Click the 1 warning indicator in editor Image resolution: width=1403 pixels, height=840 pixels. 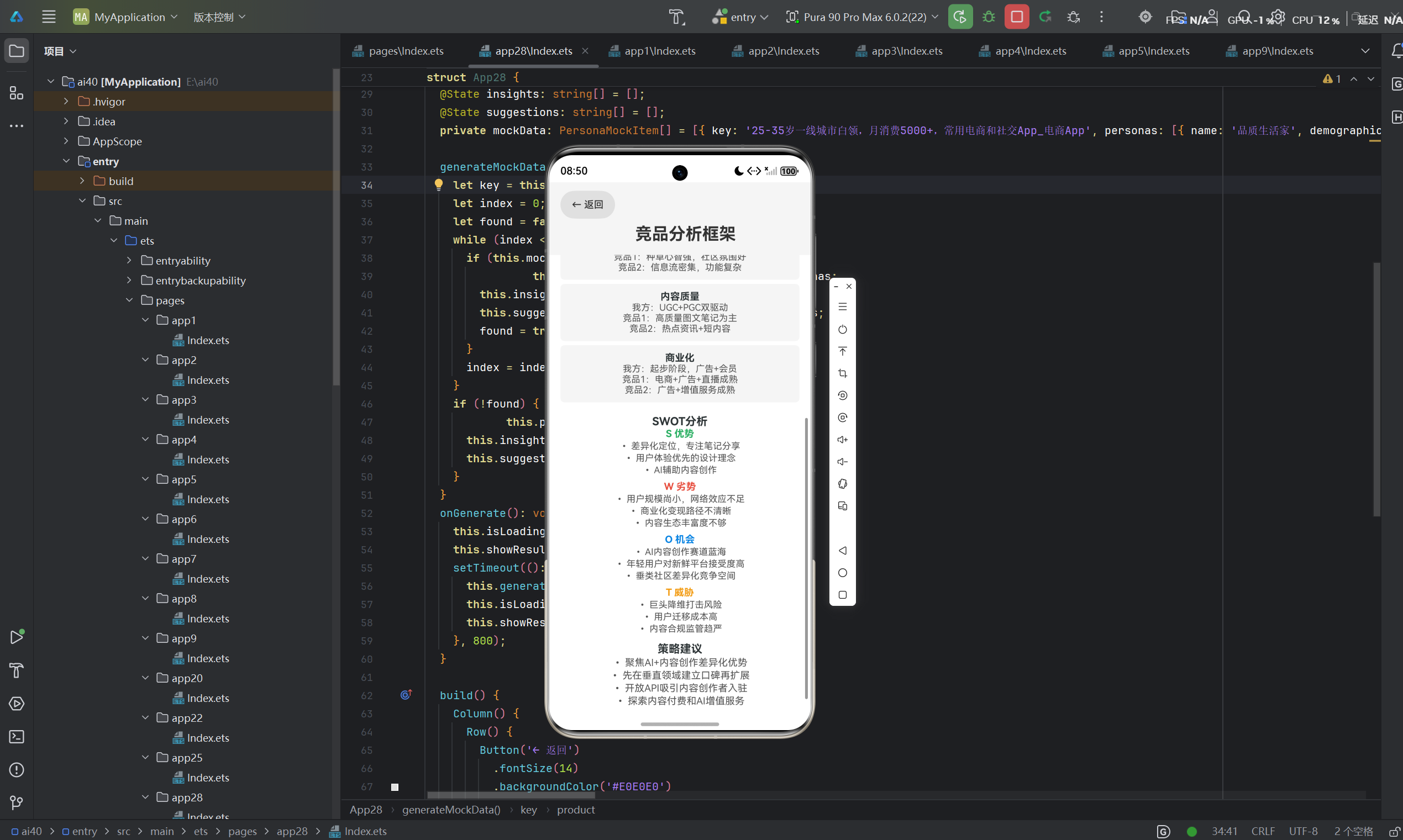point(1332,78)
